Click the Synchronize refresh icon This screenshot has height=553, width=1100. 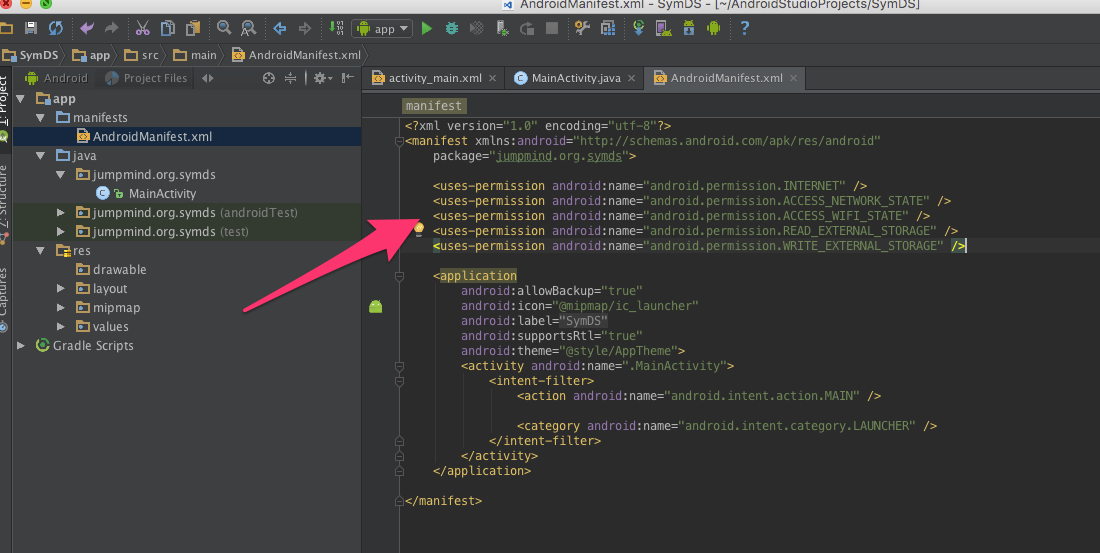tap(55, 28)
